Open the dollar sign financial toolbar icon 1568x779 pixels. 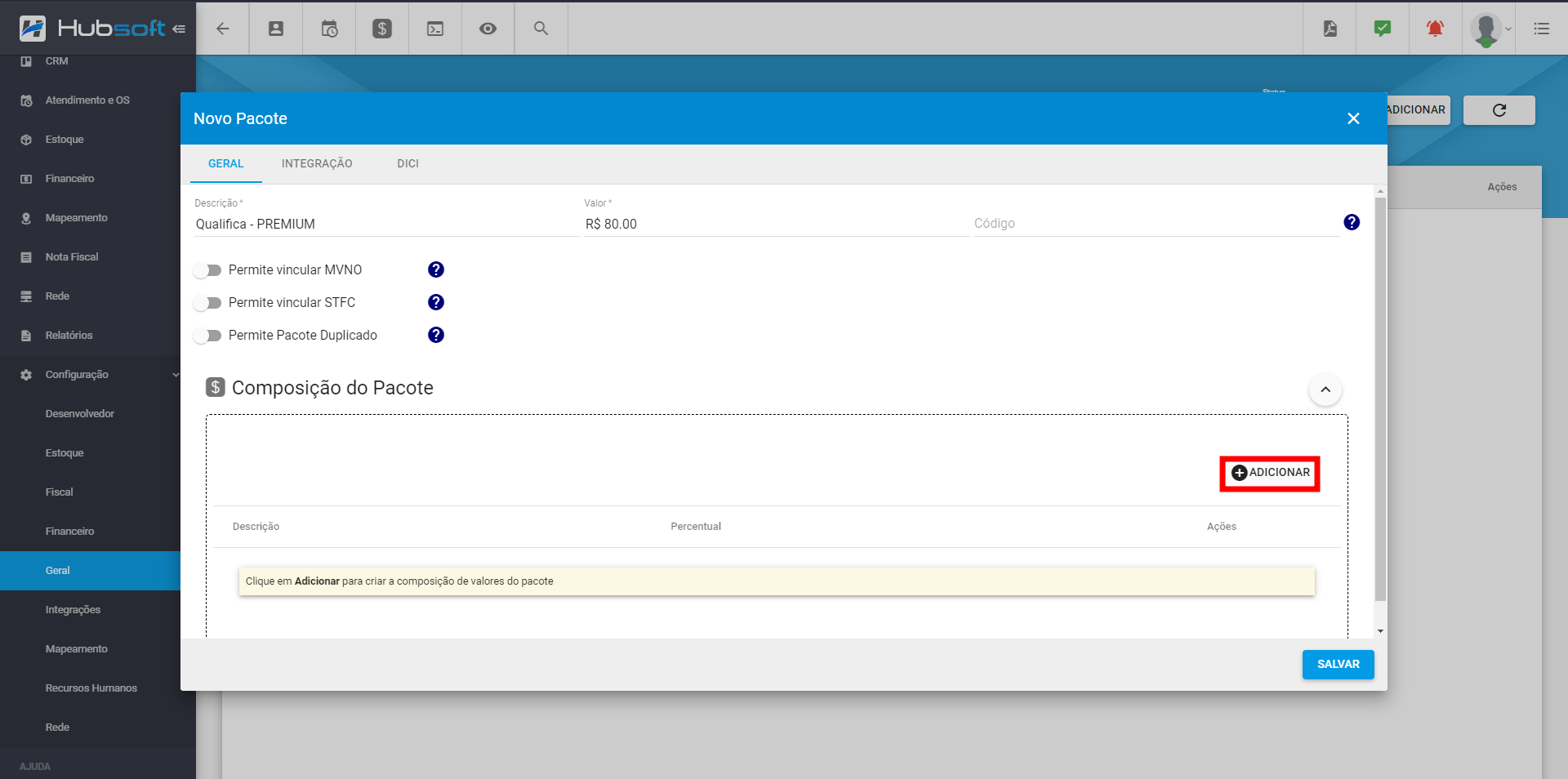[x=382, y=29]
